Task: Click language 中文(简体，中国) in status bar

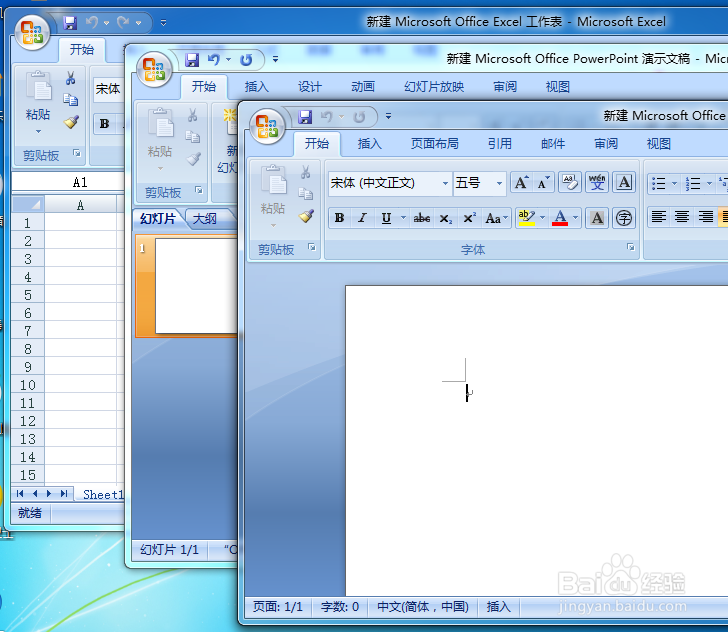Action: (423, 606)
